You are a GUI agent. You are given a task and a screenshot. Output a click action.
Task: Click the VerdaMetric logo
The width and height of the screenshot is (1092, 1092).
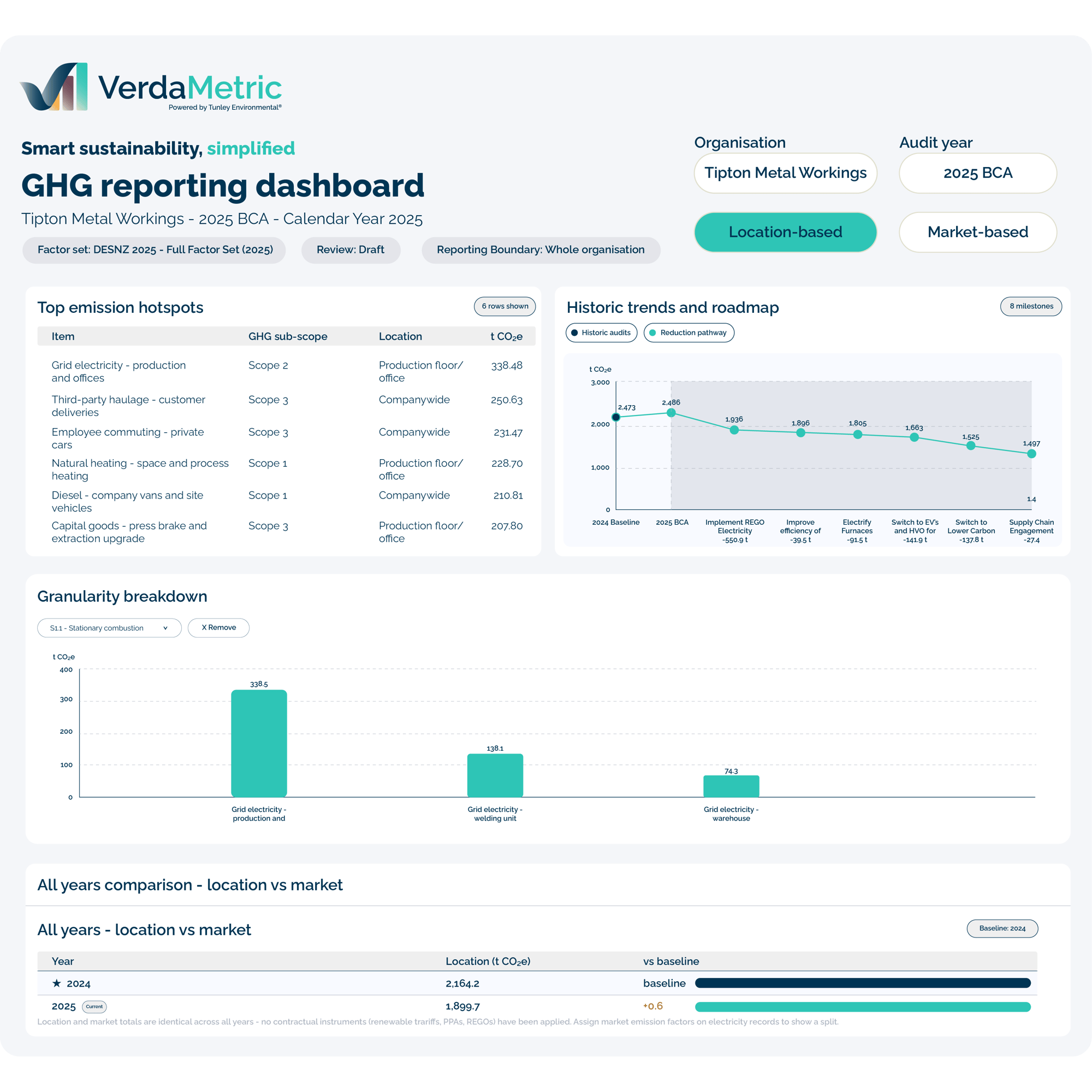[x=151, y=87]
